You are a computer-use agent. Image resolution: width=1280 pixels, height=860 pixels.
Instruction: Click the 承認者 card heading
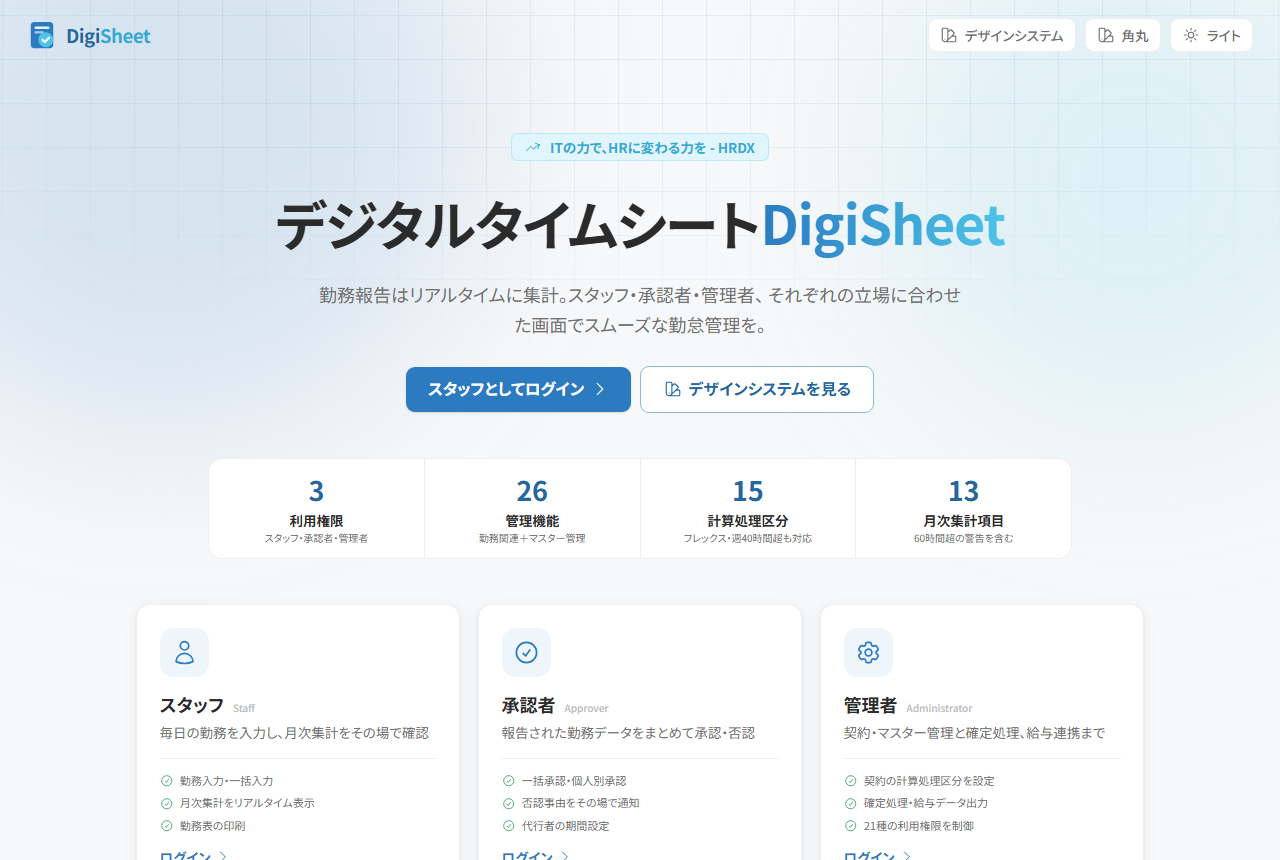pyautogui.click(x=528, y=705)
